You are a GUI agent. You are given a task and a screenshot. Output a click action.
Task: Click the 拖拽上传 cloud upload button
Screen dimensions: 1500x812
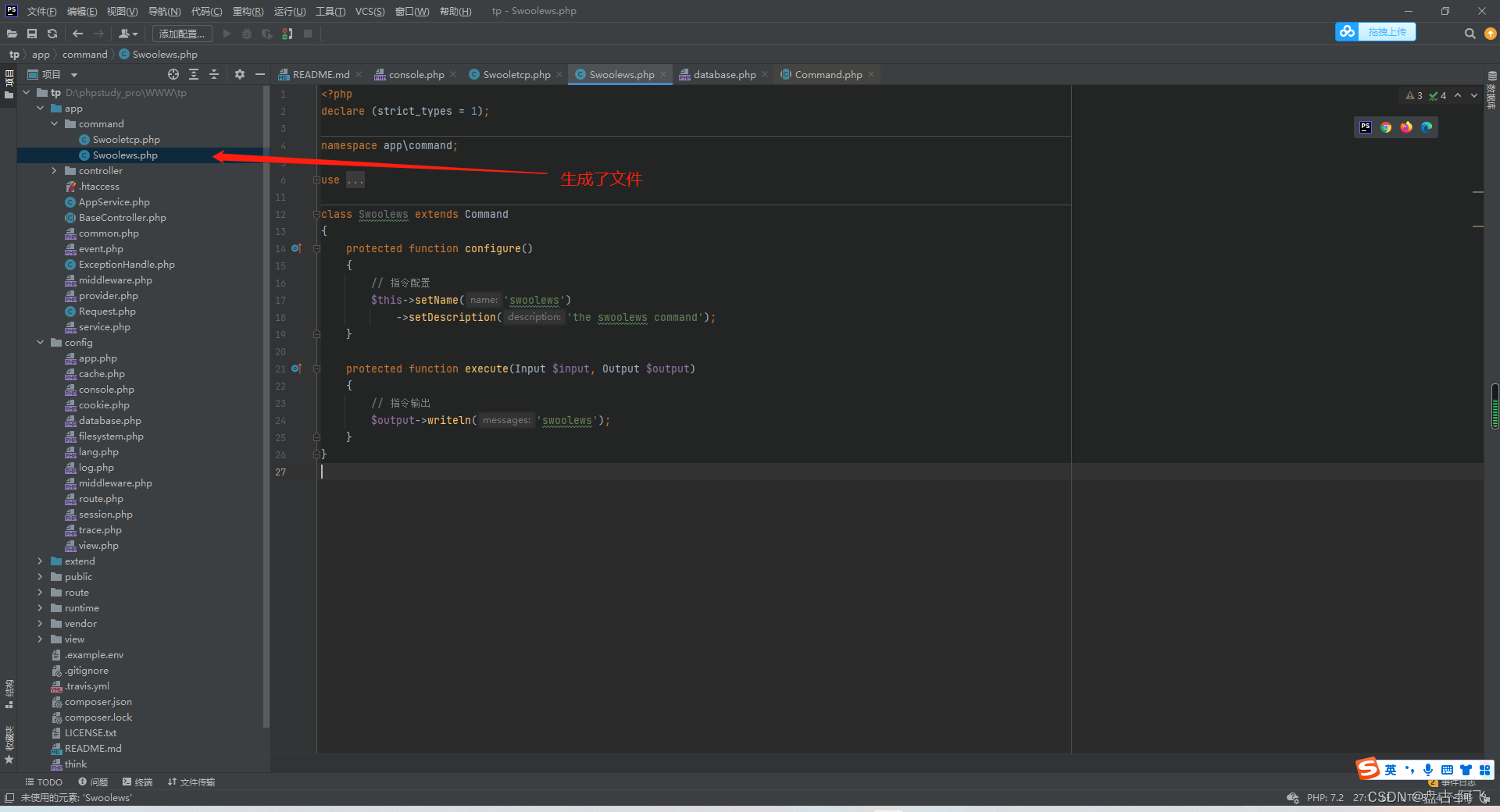[1376, 31]
